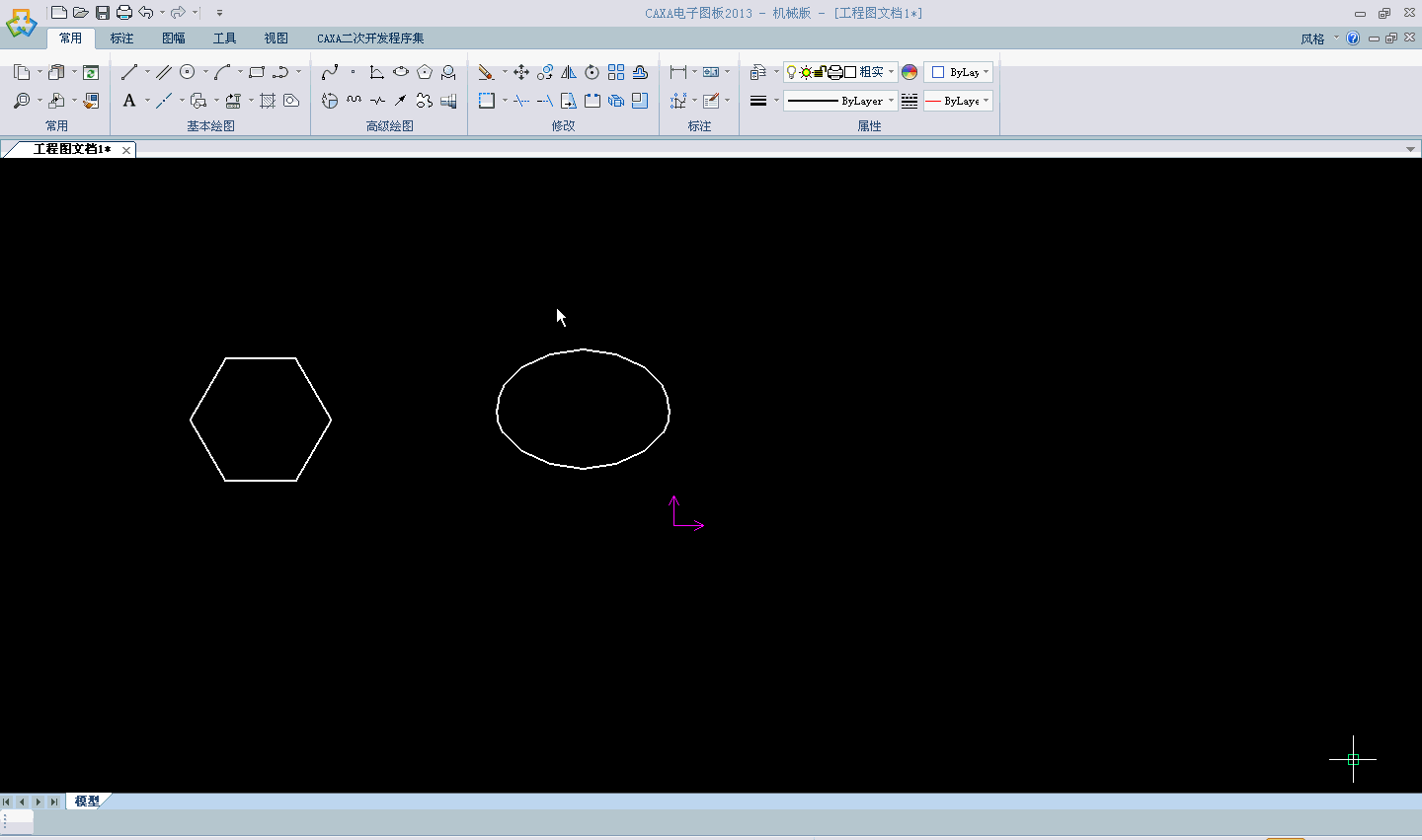Switch to the 标注 ribbon tab

click(x=121, y=38)
